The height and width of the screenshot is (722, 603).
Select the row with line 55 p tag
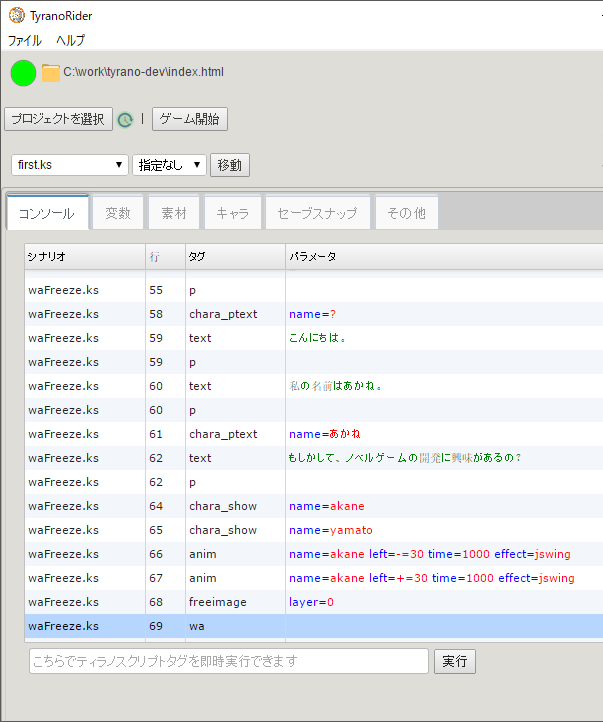tap(314, 290)
